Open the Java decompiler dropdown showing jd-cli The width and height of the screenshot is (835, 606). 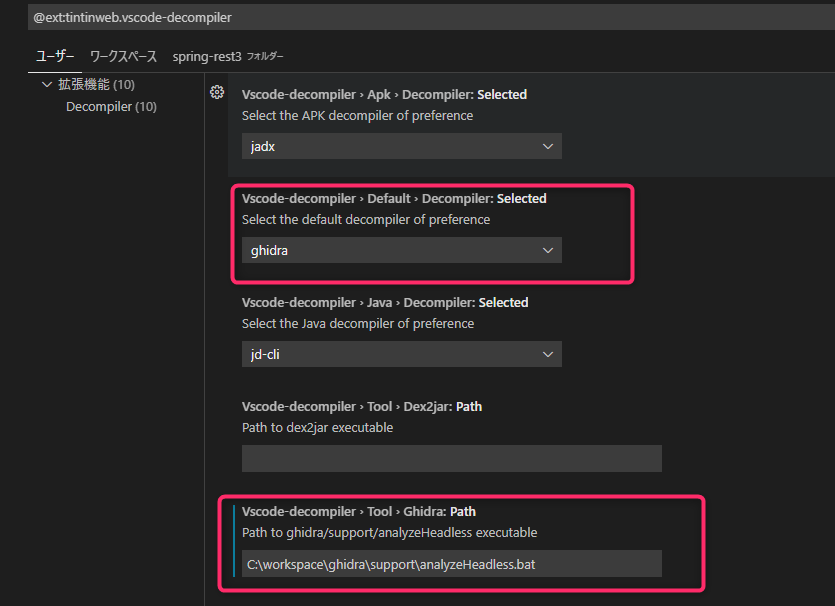coord(402,354)
